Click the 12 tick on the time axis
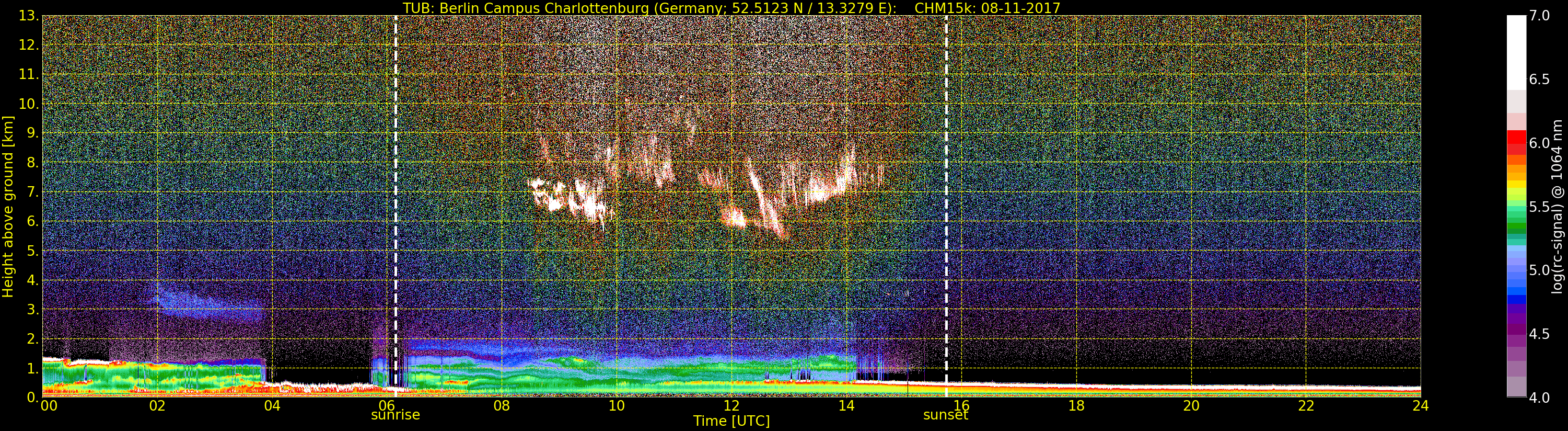 731,406
